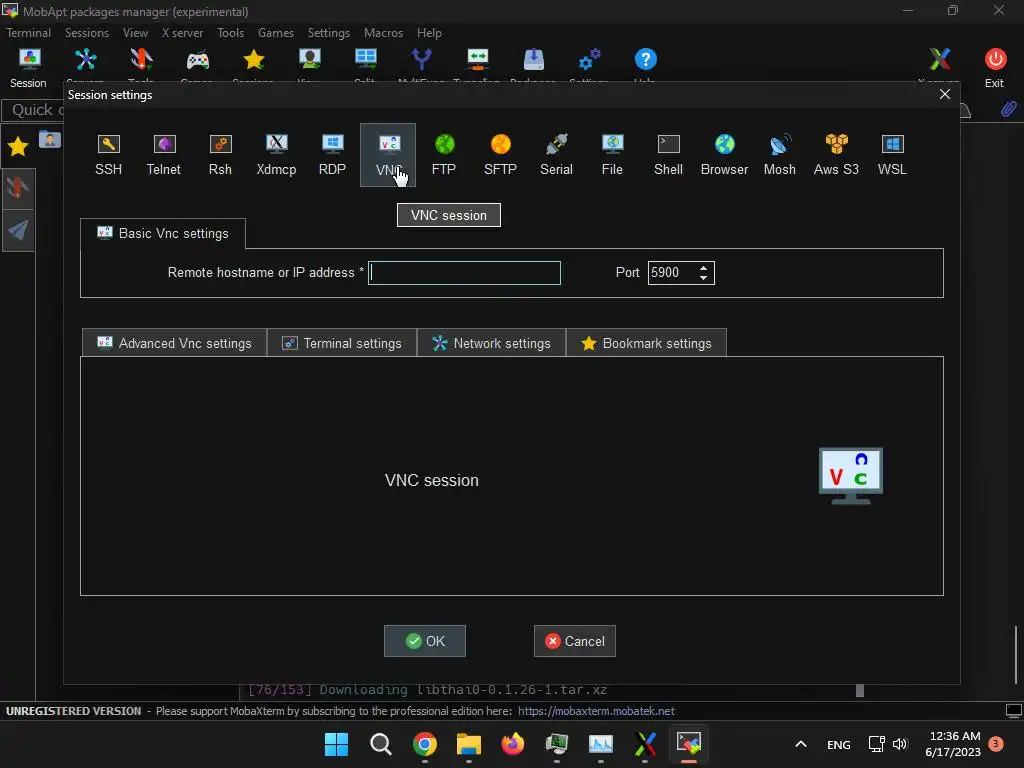Select the FTP session type

point(444,155)
